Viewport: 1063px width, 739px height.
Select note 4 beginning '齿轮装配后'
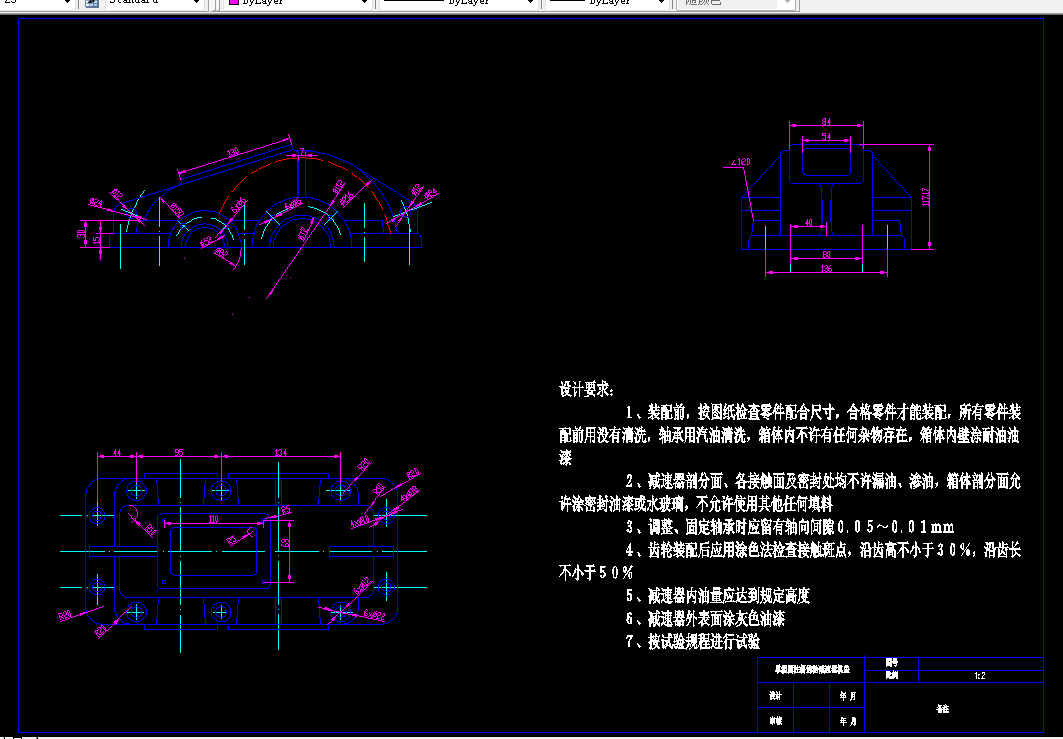(x=790, y=561)
